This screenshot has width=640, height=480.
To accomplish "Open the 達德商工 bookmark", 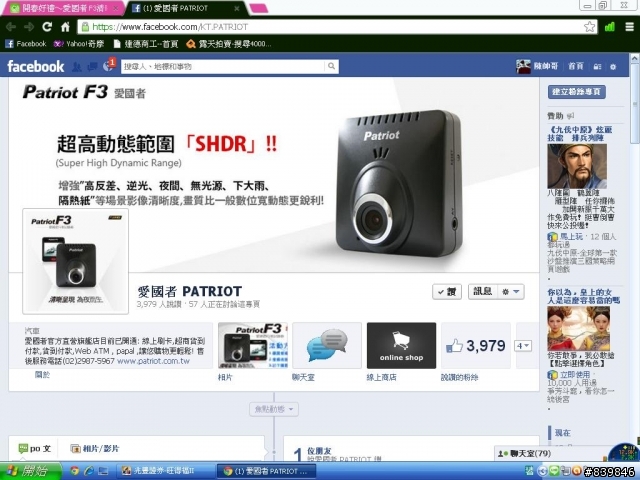I will 146,44.
